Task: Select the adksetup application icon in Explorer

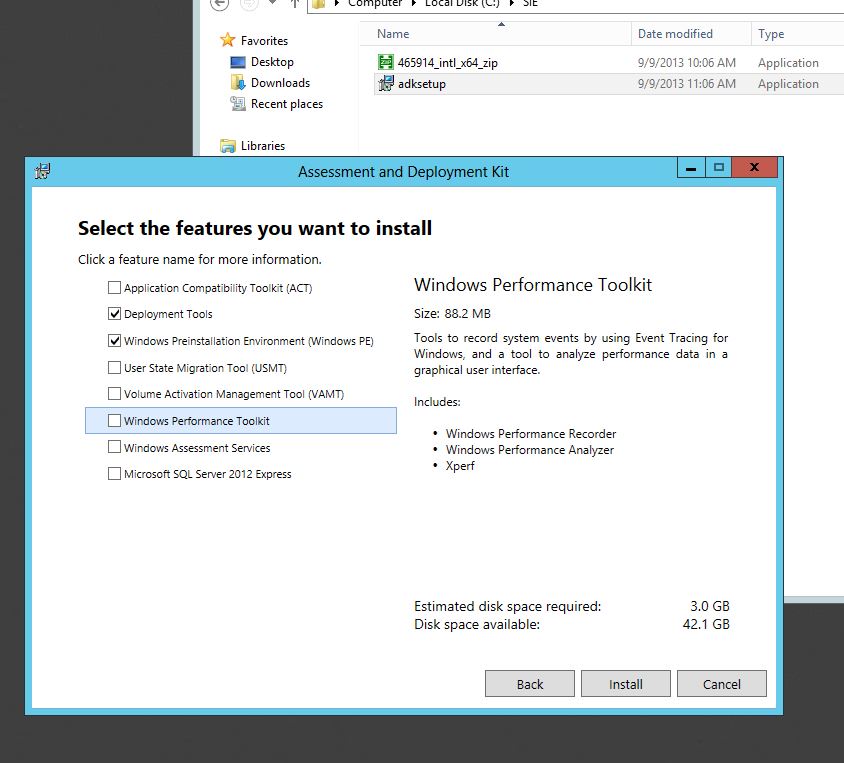Action: click(385, 83)
